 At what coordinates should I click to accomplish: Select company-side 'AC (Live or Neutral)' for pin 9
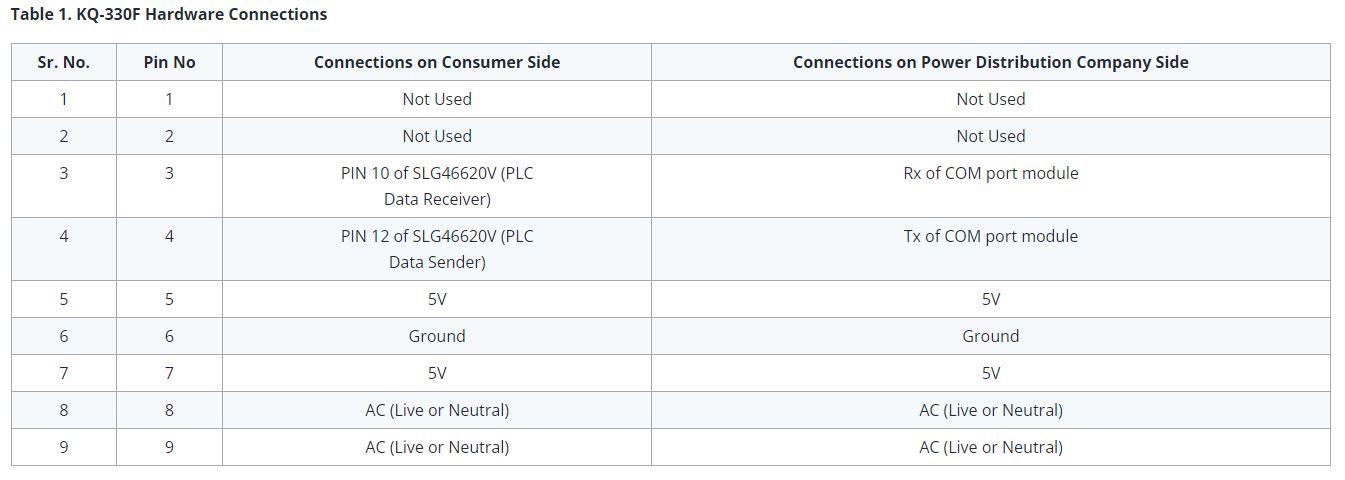pyautogui.click(x=990, y=447)
